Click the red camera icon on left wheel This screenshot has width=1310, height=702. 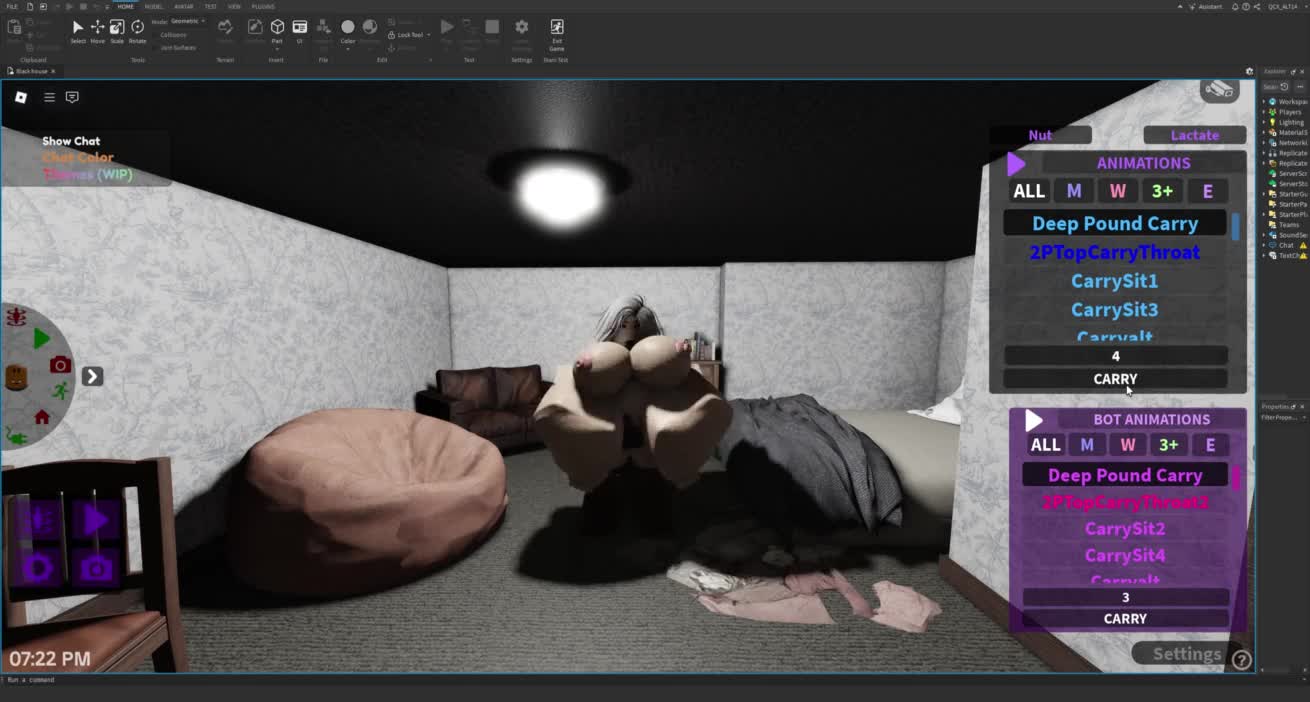[x=60, y=365]
